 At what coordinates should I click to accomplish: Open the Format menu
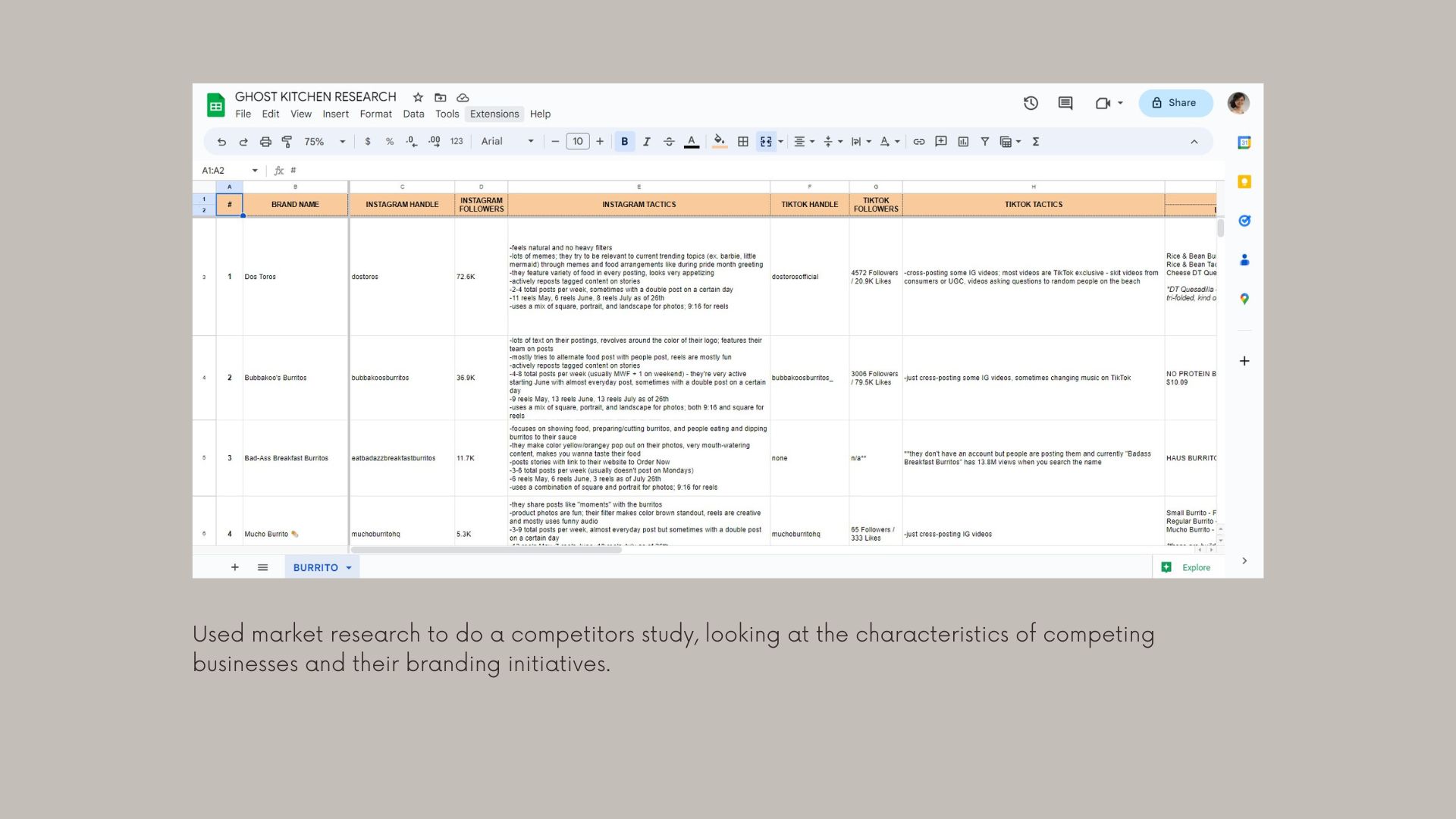375,114
